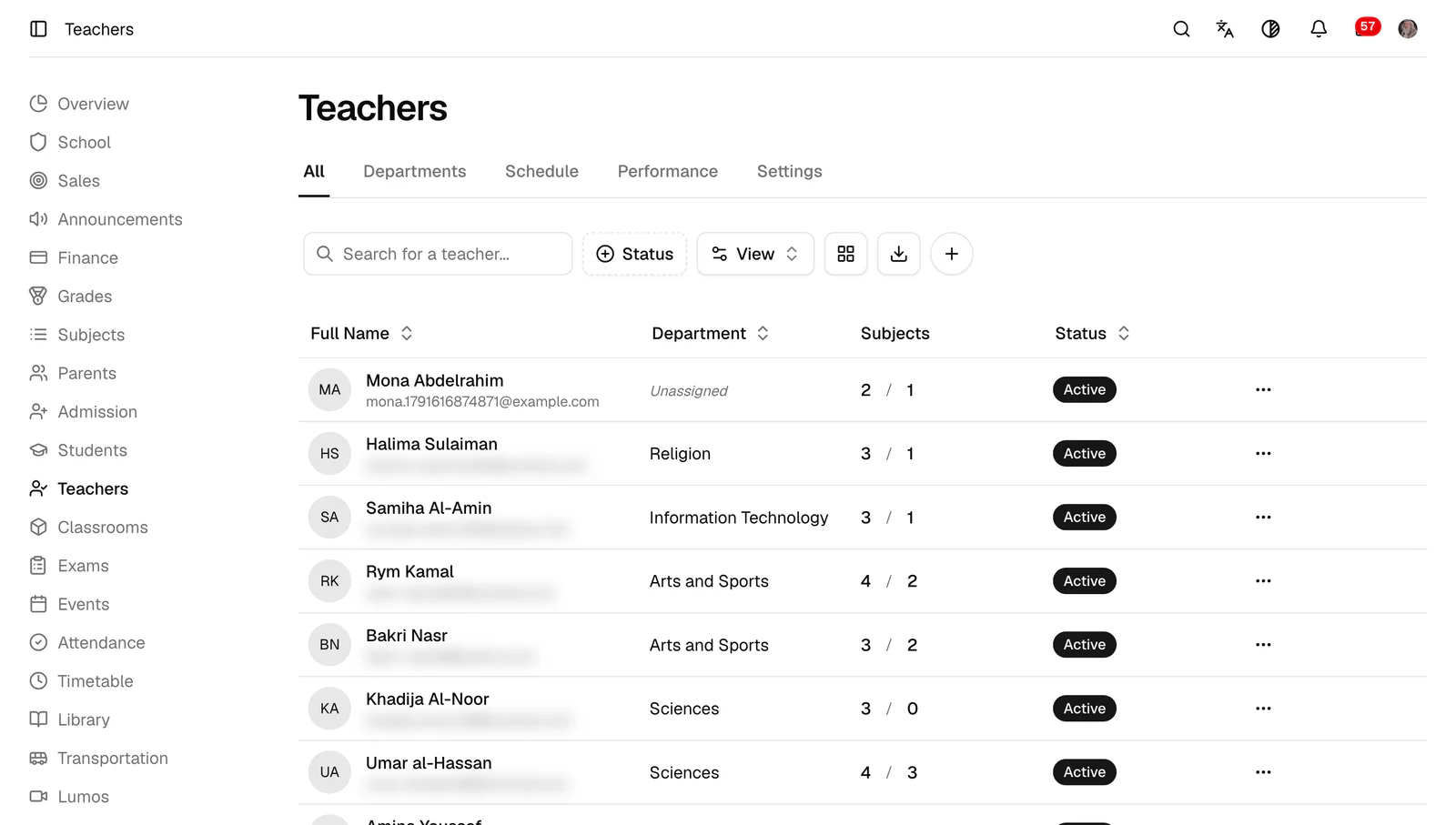Open Announcements in sidebar
Screen dimensions: 1456x825
point(106,219)
